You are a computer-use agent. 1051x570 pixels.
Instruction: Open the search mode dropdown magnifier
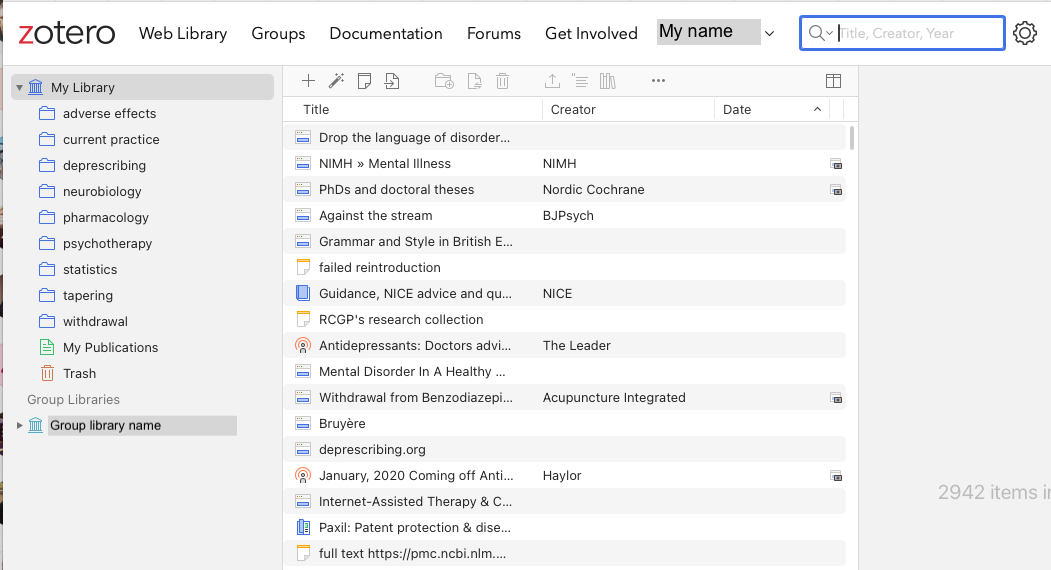pos(820,33)
